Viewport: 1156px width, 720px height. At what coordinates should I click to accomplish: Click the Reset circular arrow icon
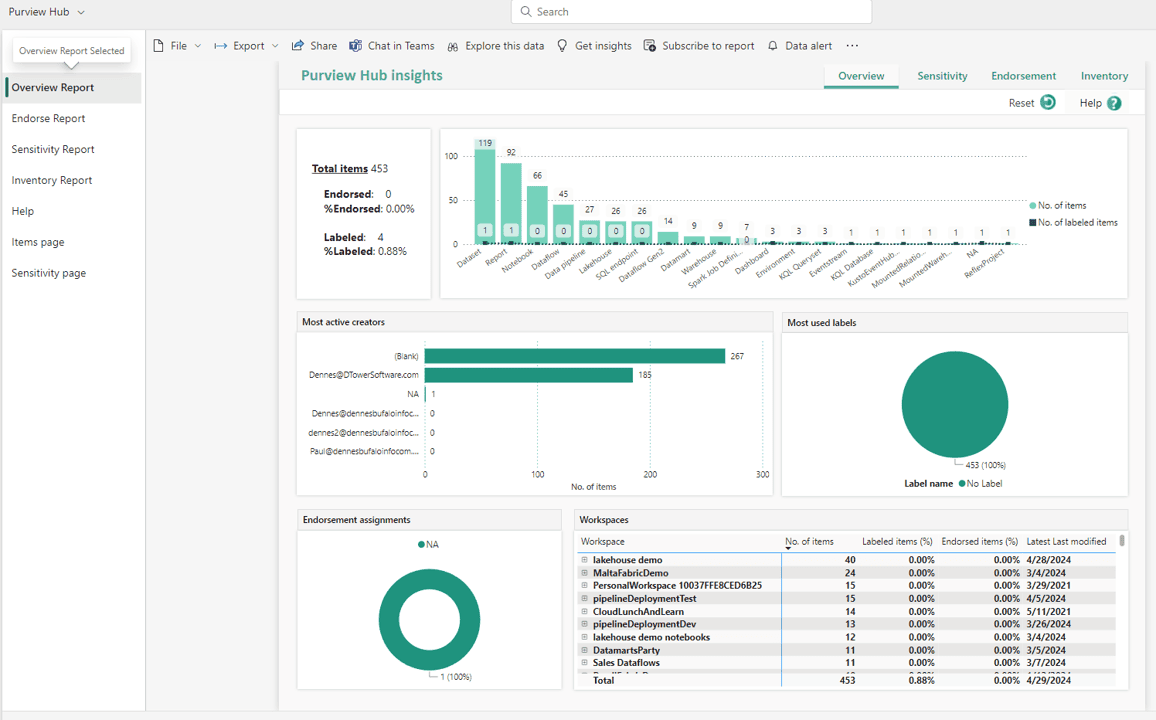[x=1048, y=102]
